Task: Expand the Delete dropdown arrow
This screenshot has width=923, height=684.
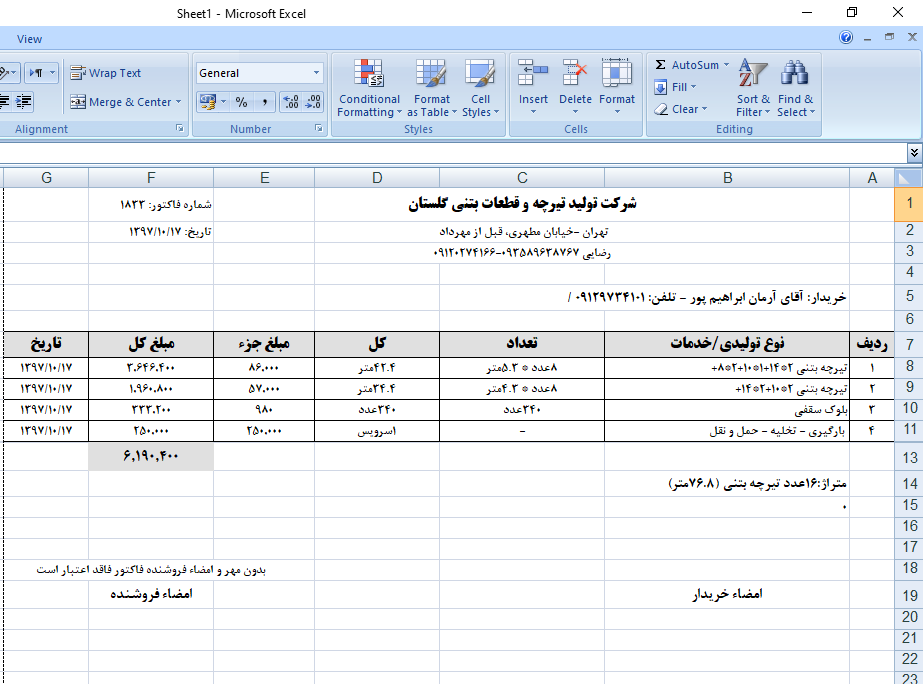Action: (x=575, y=111)
